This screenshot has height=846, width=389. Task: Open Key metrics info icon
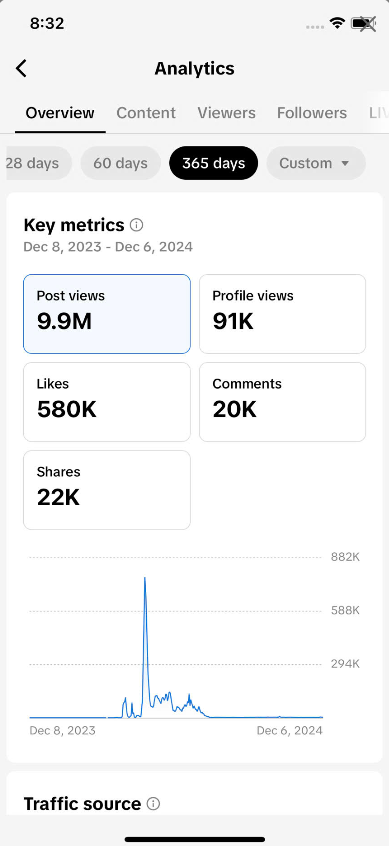pyautogui.click(x=137, y=224)
